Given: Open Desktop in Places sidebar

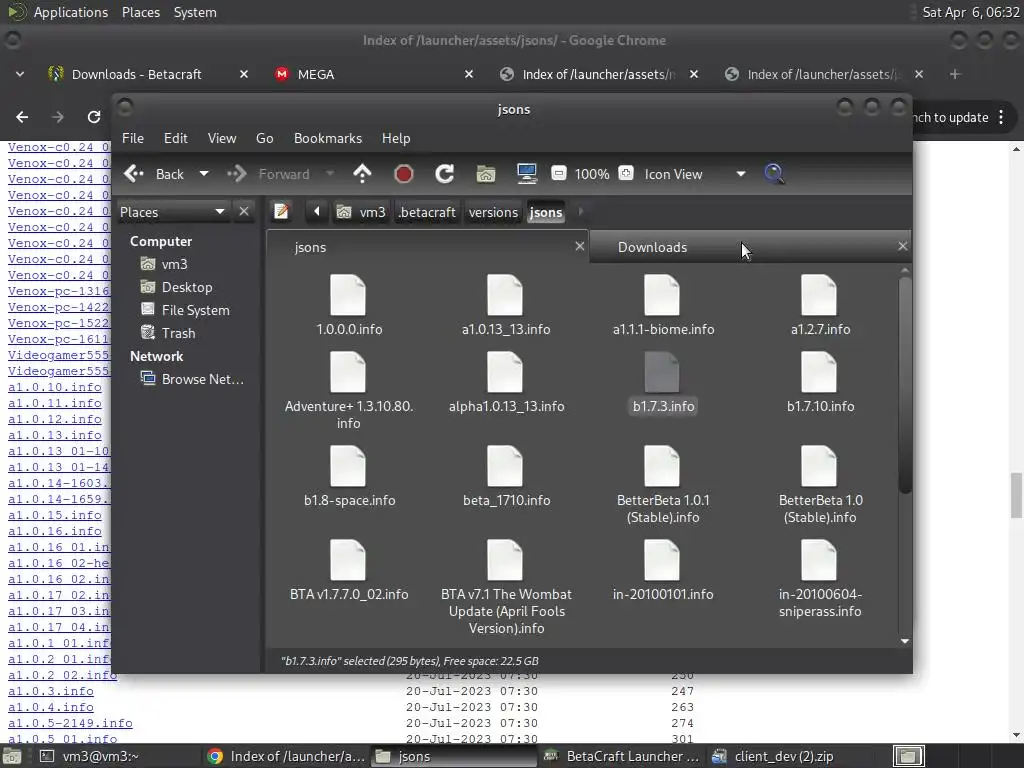Looking at the screenshot, I should 176,287.
